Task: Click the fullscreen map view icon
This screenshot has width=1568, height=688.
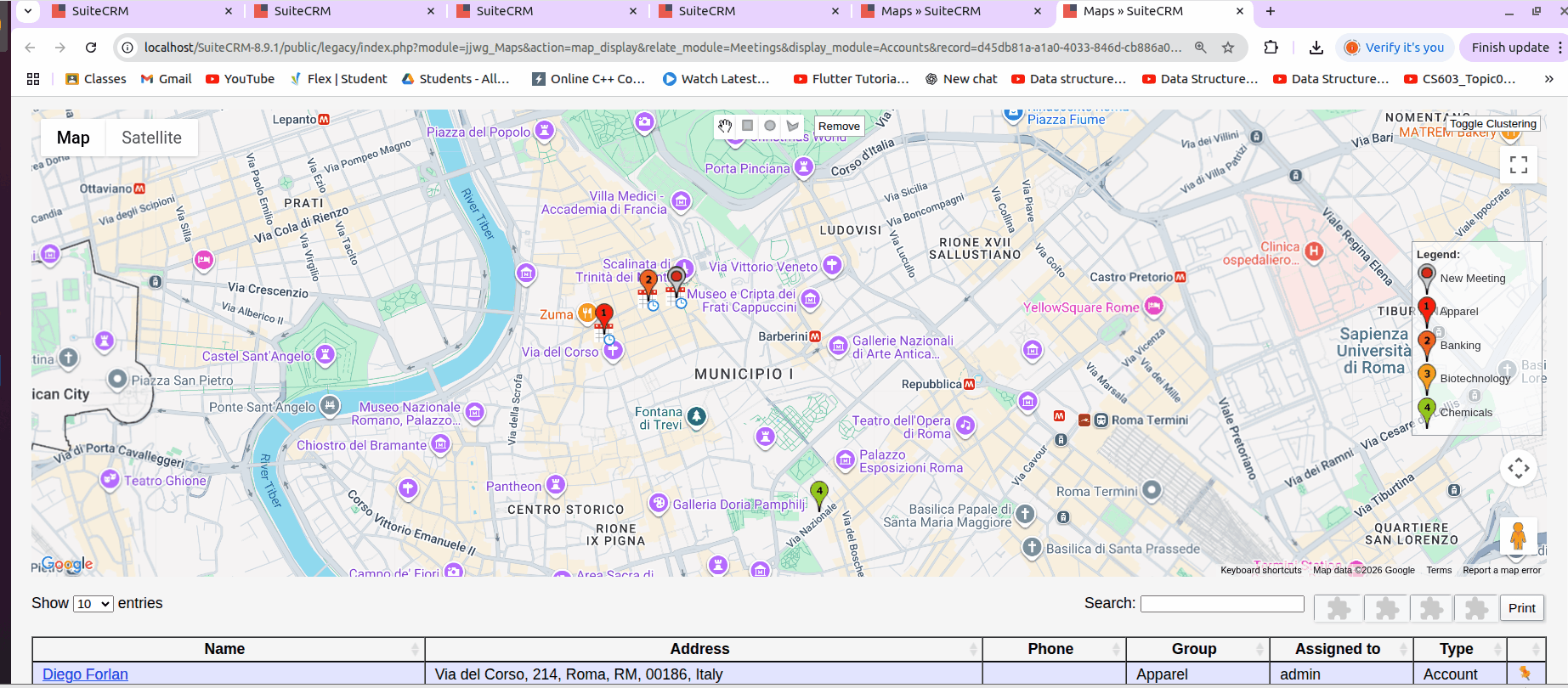Action: [x=1518, y=165]
